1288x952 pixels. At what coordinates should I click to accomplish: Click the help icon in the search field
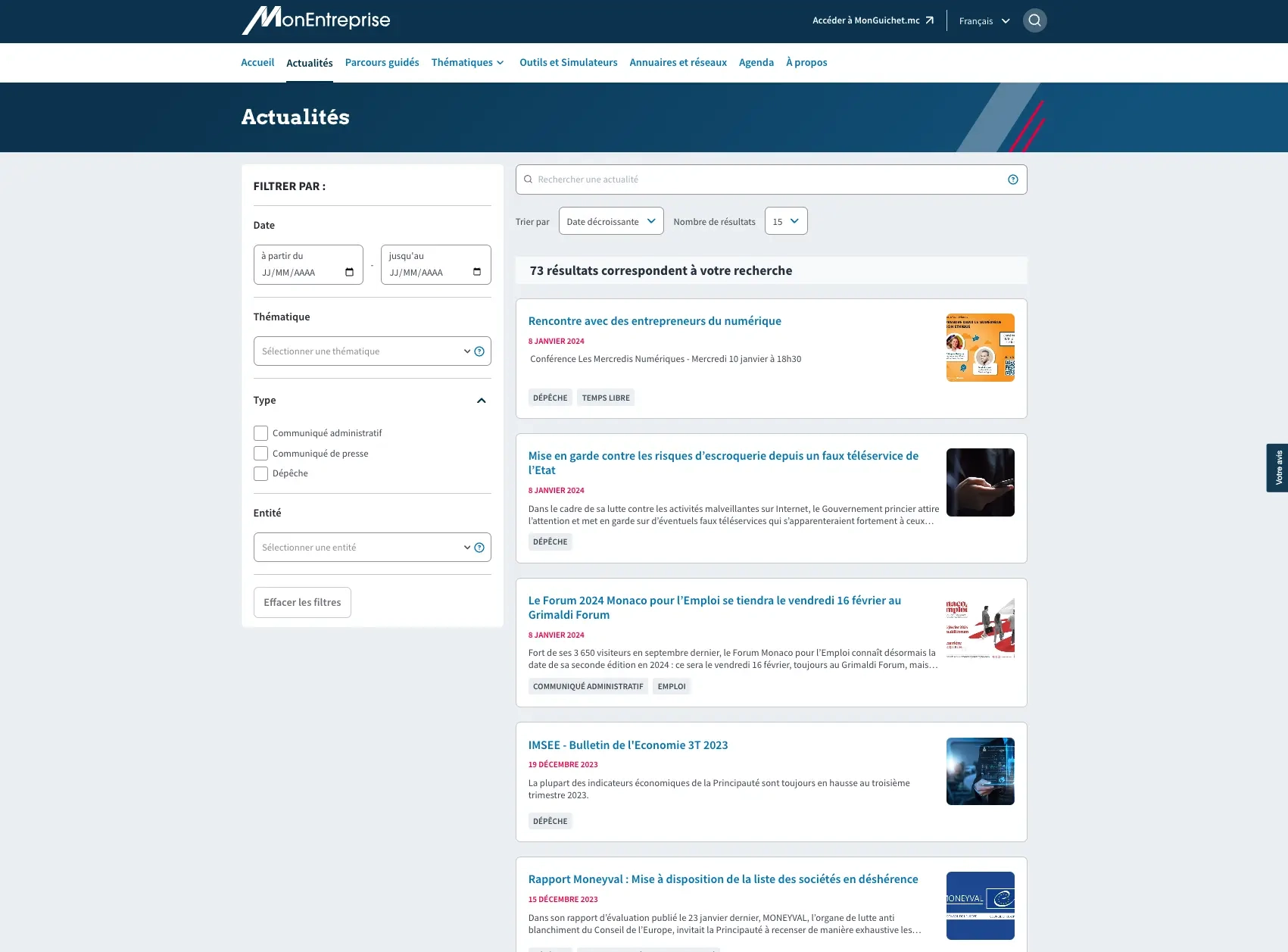[1012, 179]
